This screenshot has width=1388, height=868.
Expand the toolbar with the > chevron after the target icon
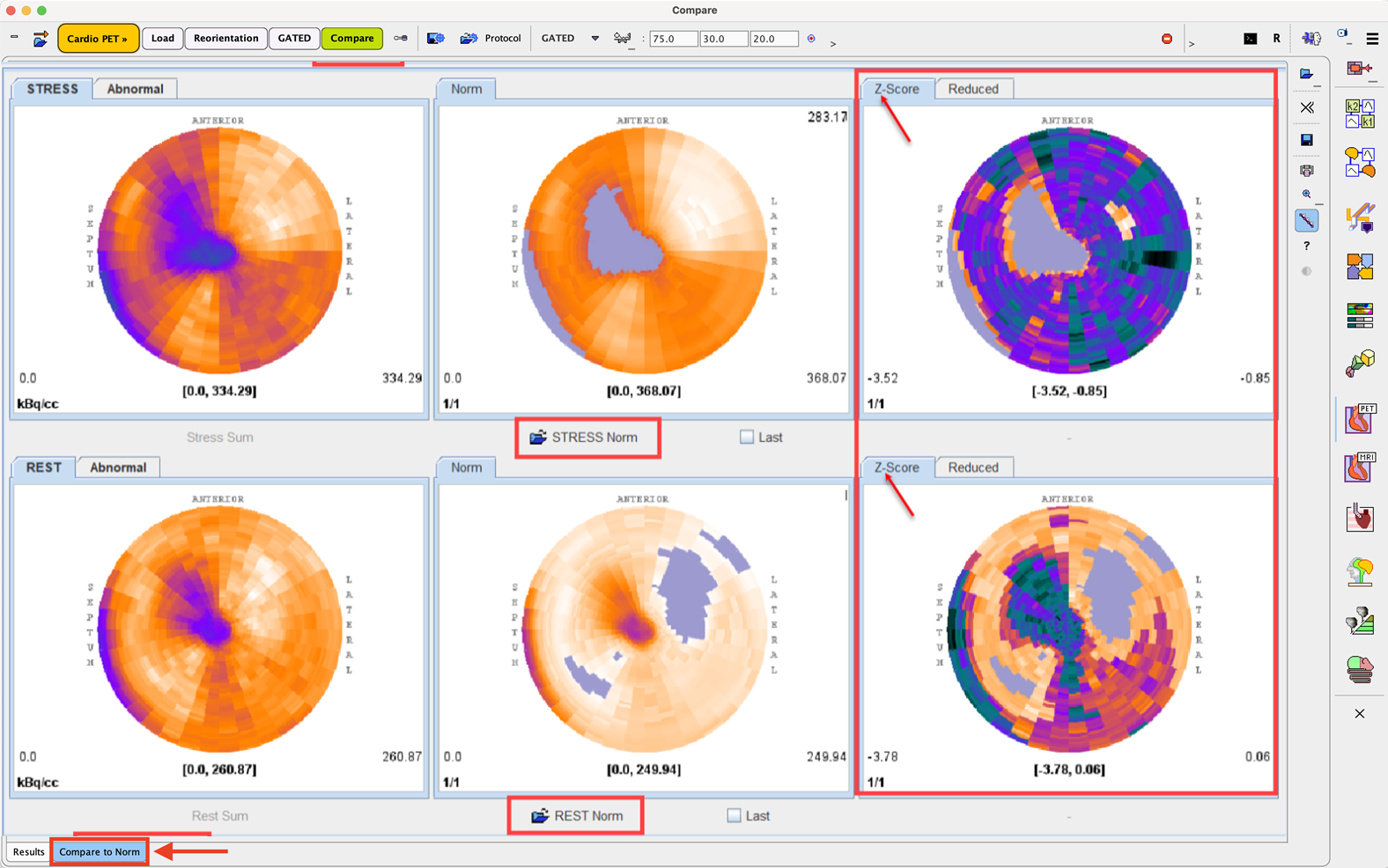[x=833, y=43]
